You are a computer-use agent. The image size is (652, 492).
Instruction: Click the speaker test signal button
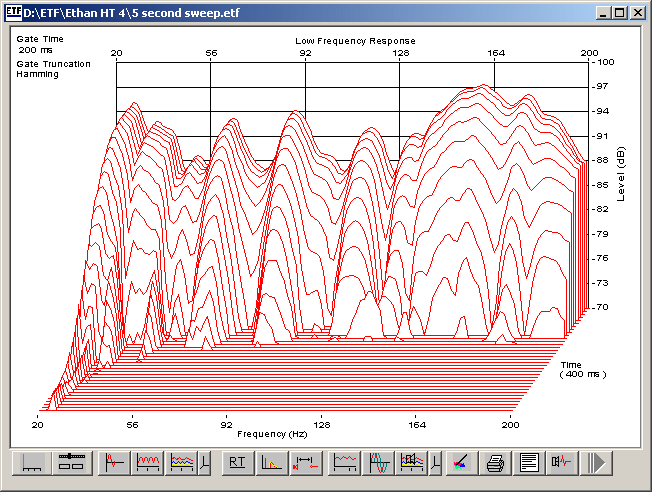click(563, 463)
